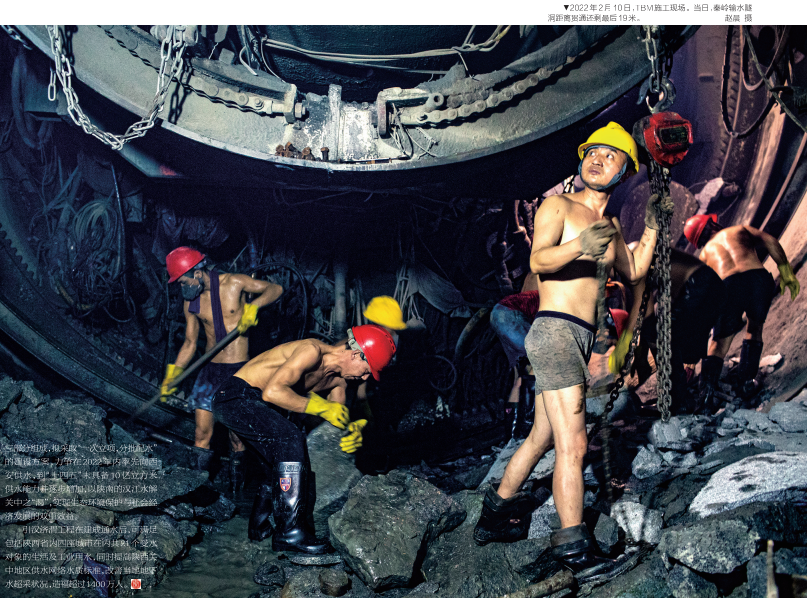Image resolution: width=808 pixels, height=599 pixels.
Task: Click the black triangle marker before the caption
Action: [x=566, y=7]
